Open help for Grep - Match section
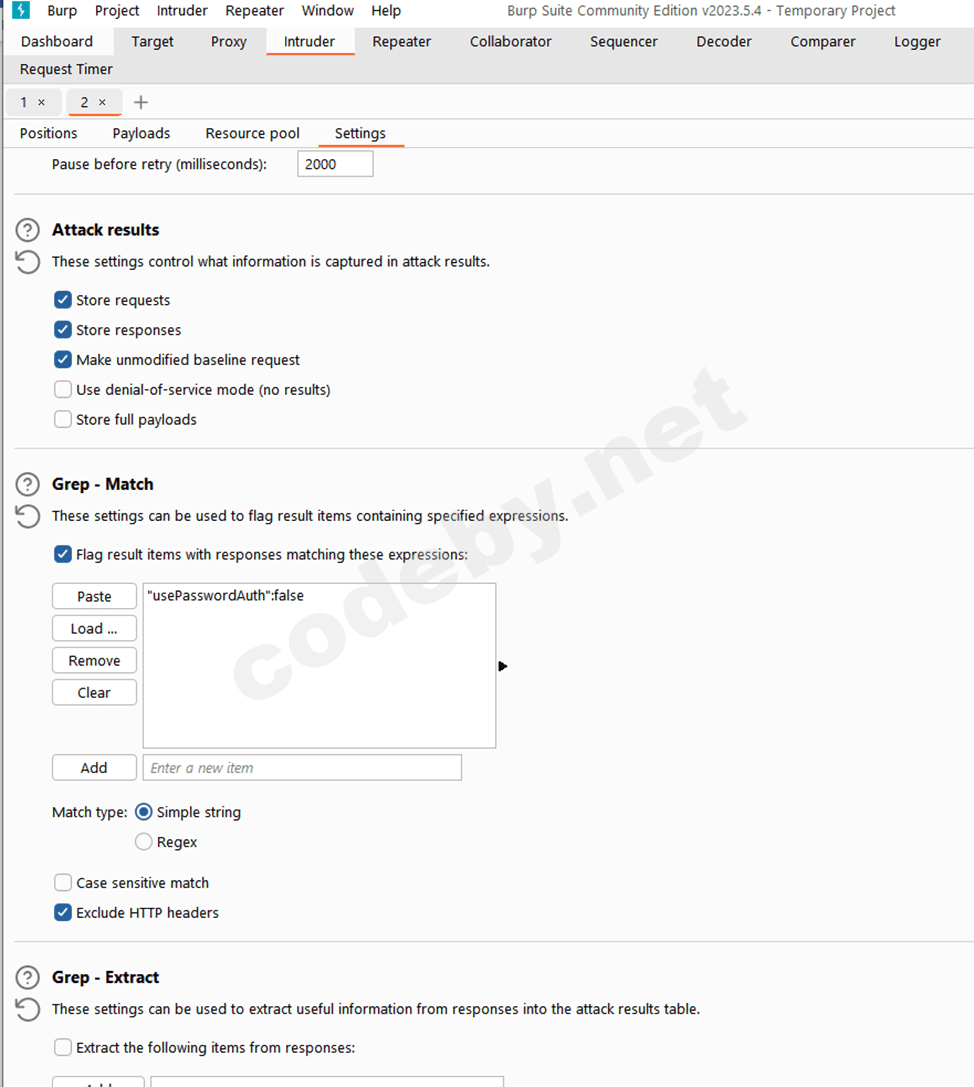 tap(28, 485)
